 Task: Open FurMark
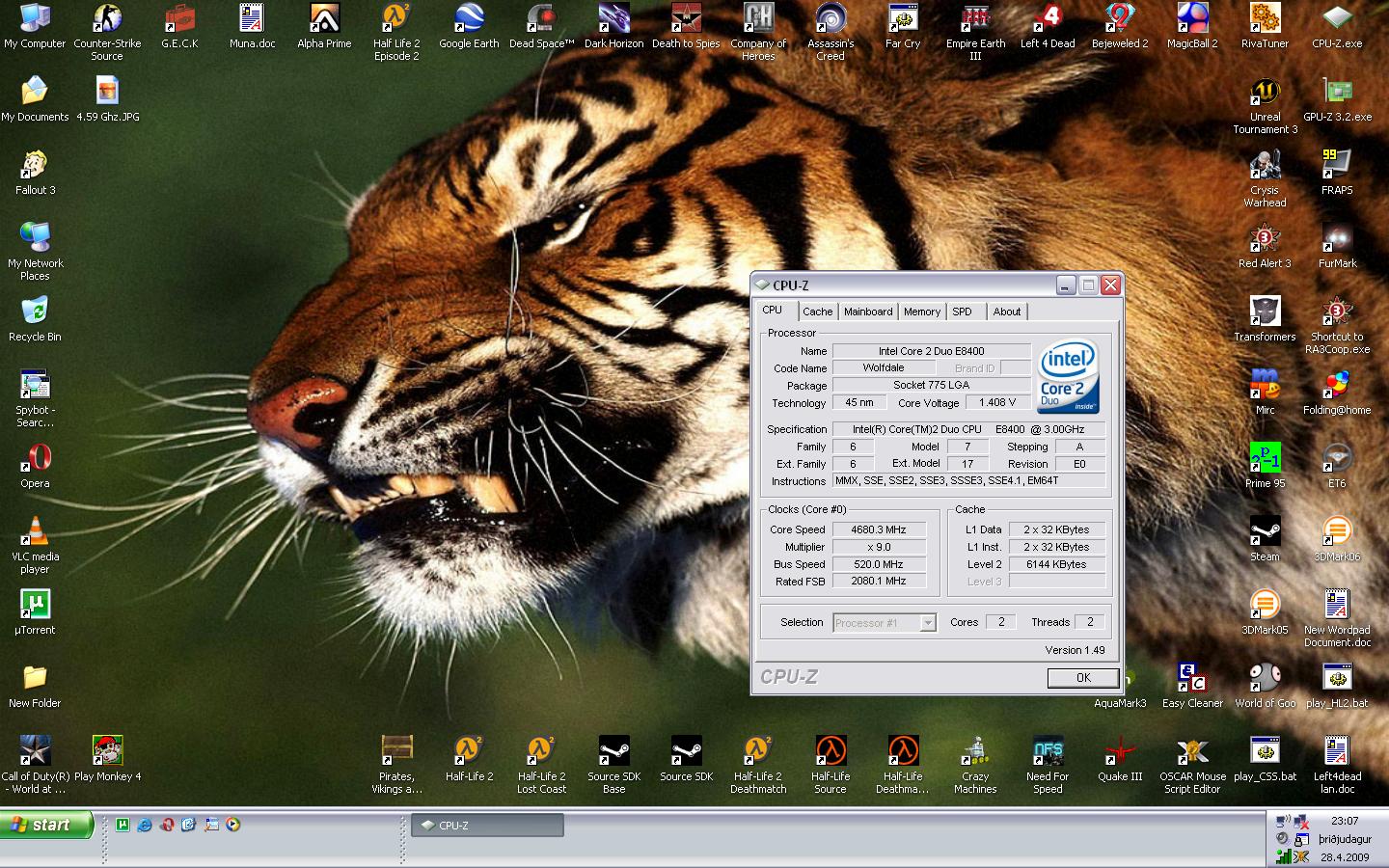tap(1337, 237)
